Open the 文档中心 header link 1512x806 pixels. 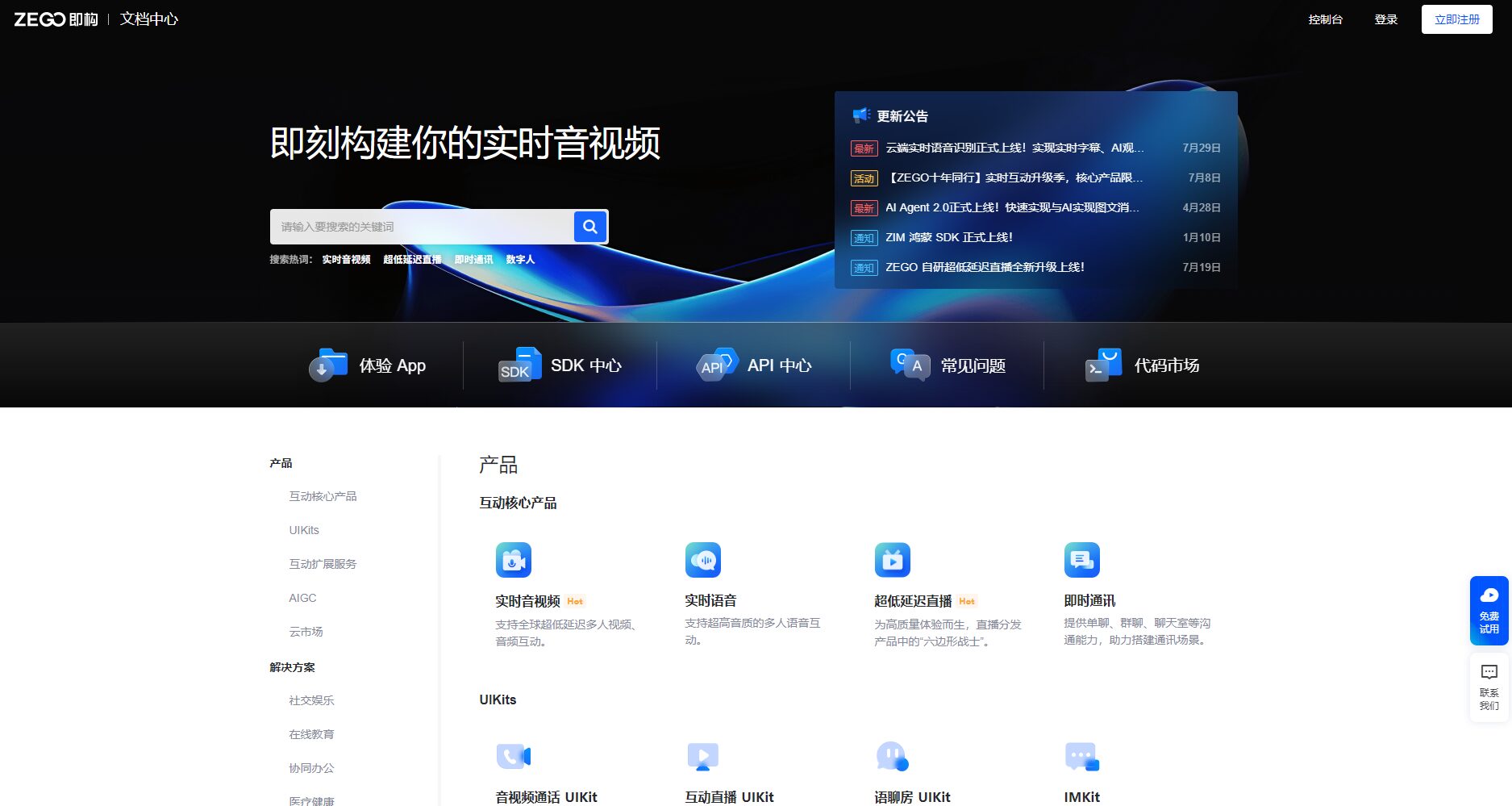point(149,19)
